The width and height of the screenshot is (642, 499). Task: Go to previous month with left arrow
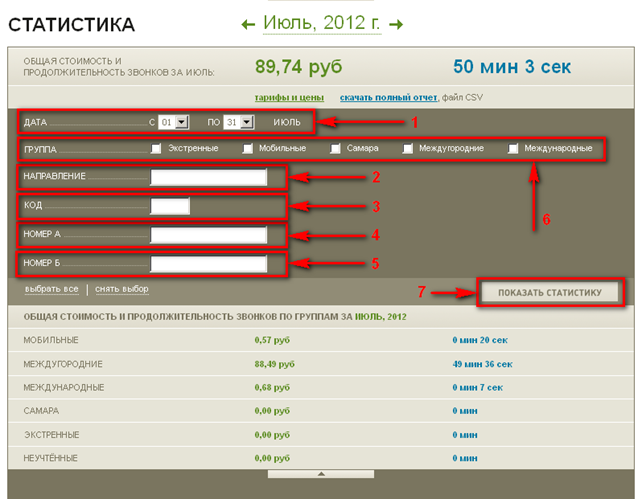click(x=249, y=23)
